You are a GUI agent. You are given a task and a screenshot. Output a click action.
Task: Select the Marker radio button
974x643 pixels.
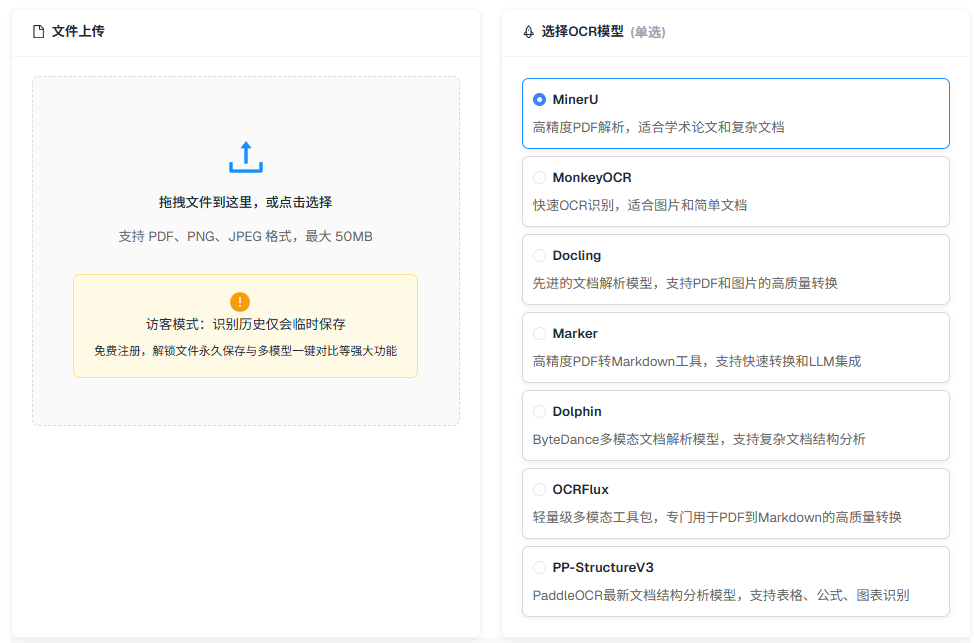point(539,334)
